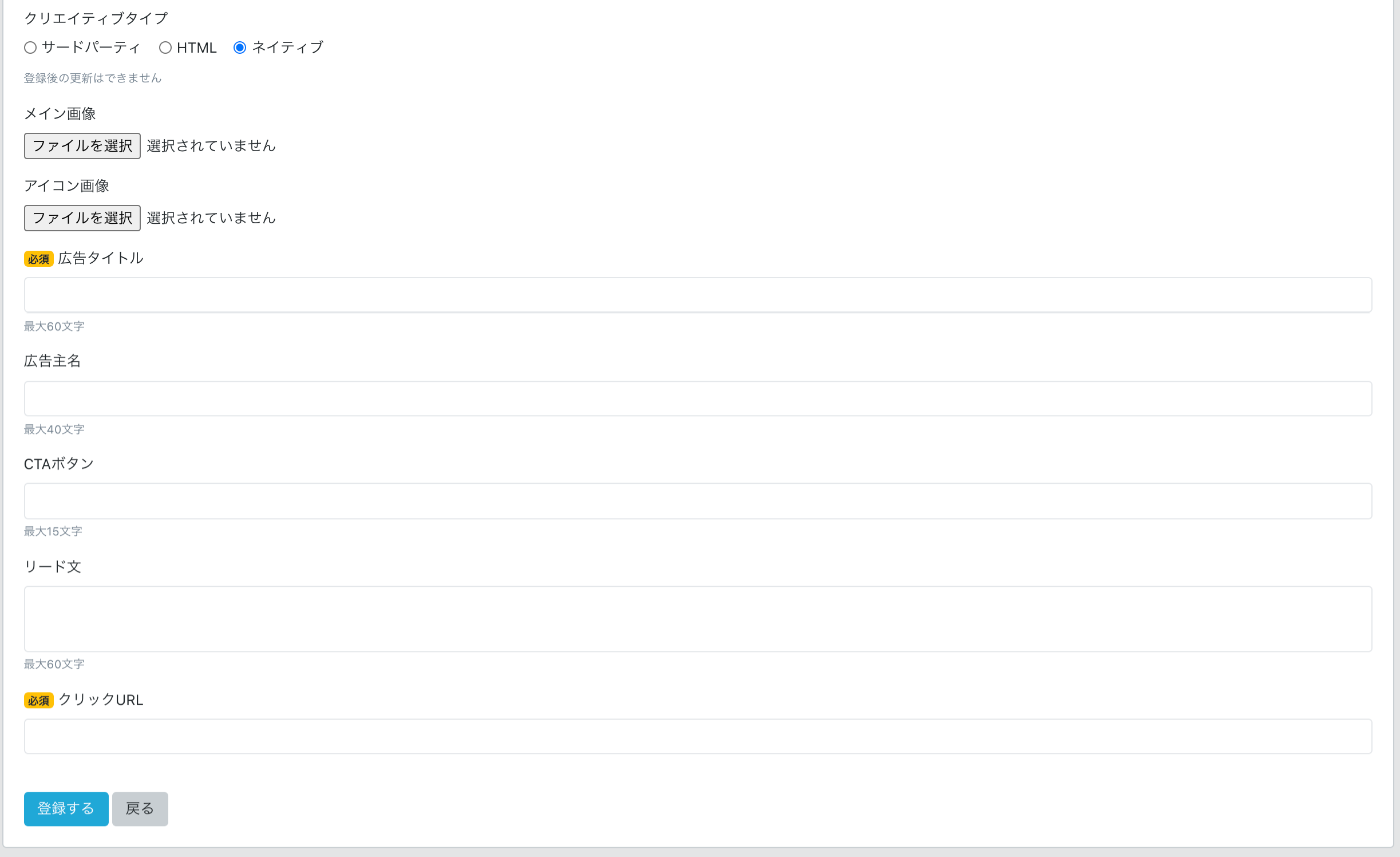
Task: Click the 必須 badge beside 広告タイトル
Action: (38, 259)
